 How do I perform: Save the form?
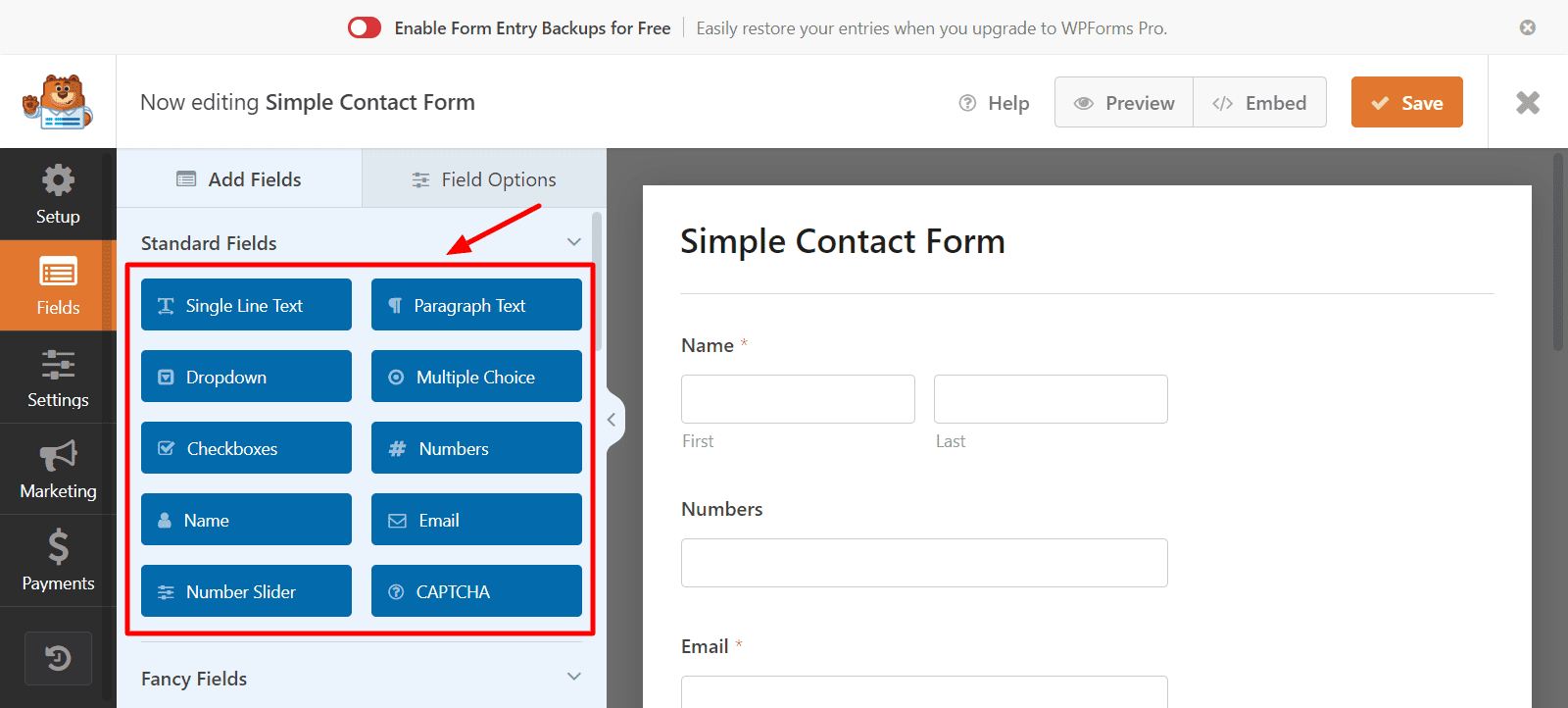(1406, 103)
